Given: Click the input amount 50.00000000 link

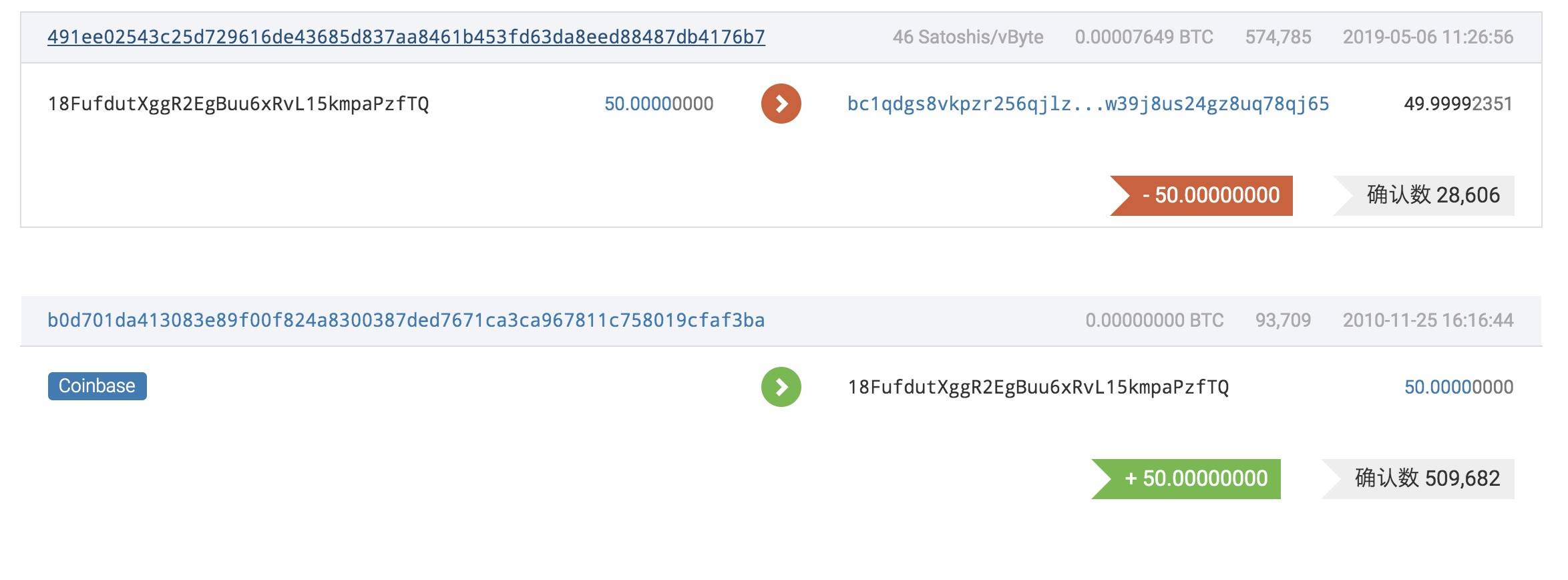Looking at the screenshot, I should pos(658,104).
